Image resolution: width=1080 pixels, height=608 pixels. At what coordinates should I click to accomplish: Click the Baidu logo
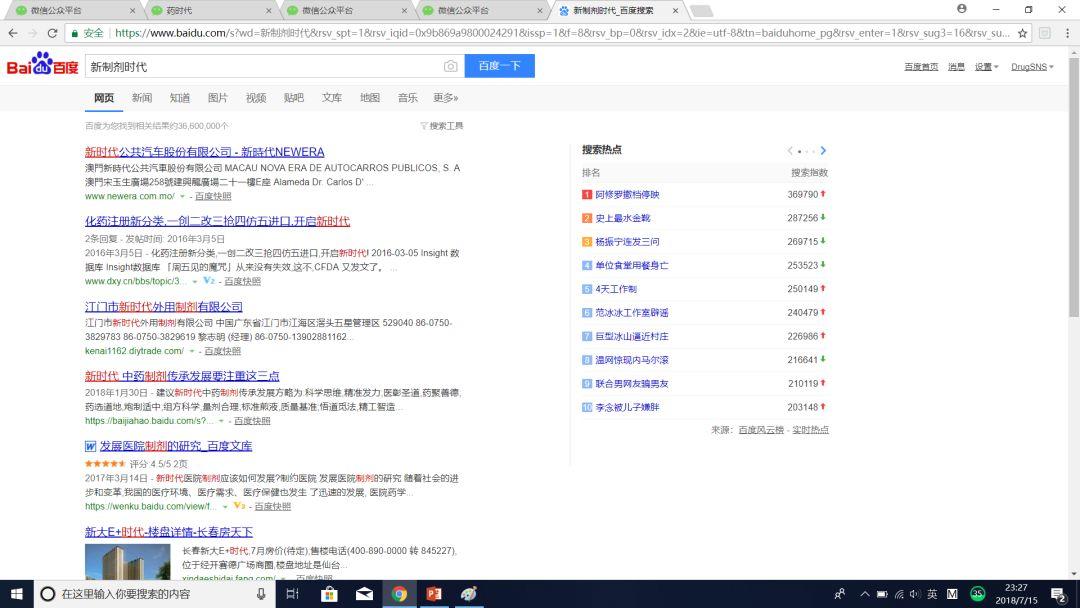click(x=42, y=66)
